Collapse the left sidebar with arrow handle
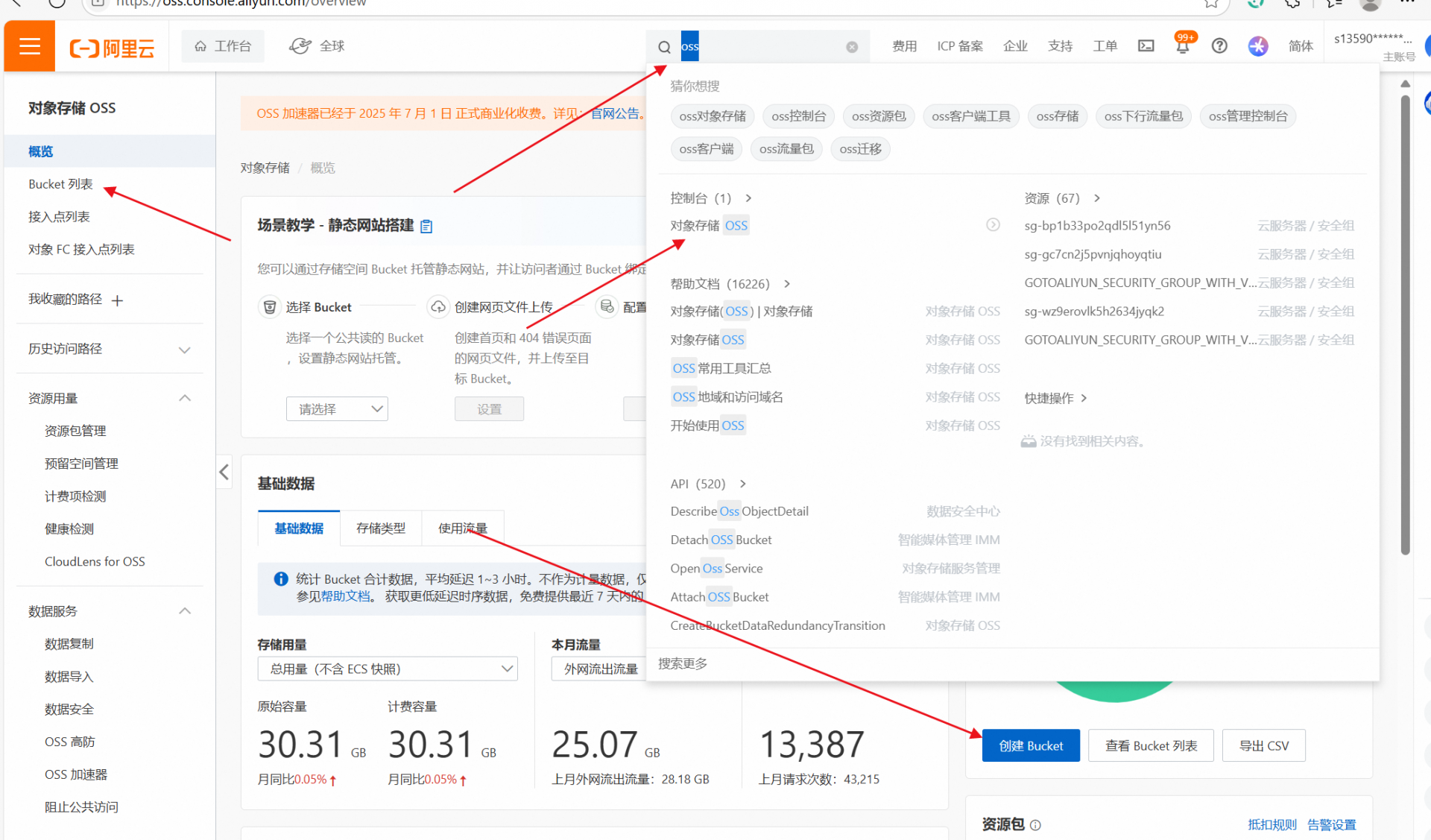The width and height of the screenshot is (1431, 840). pos(224,472)
